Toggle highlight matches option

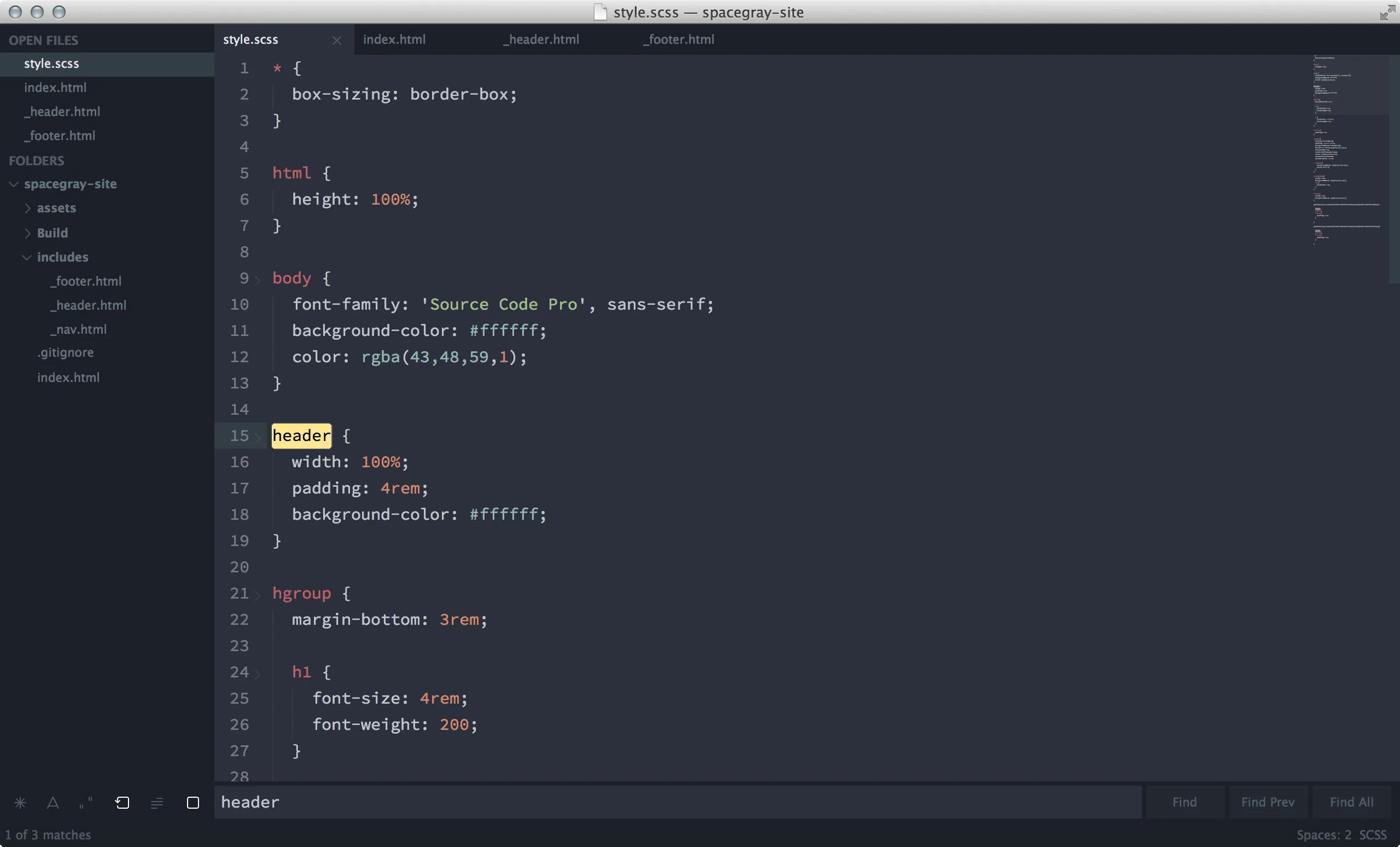click(192, 803)
